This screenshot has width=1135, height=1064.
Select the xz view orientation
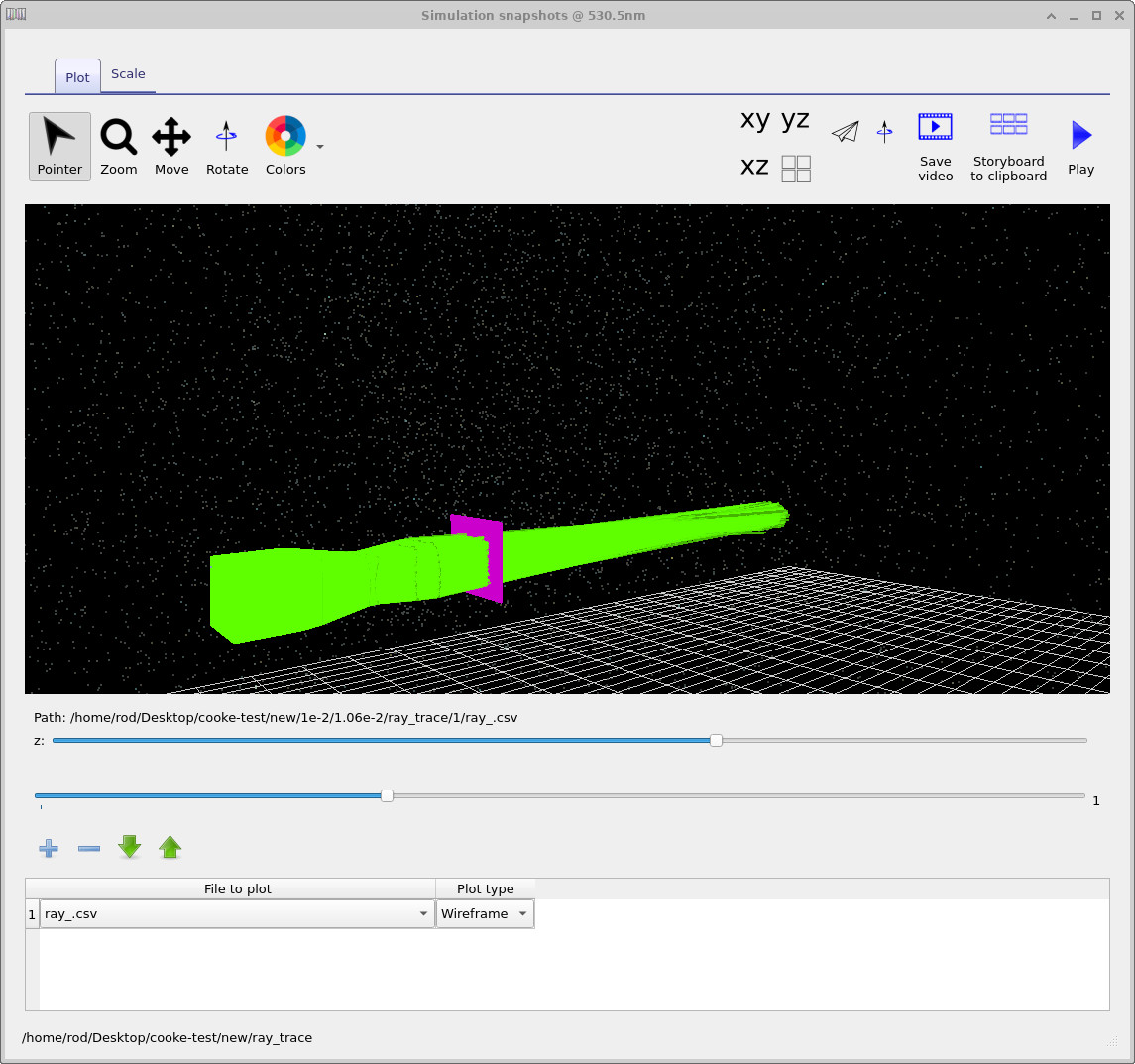[x=754, y=167]
